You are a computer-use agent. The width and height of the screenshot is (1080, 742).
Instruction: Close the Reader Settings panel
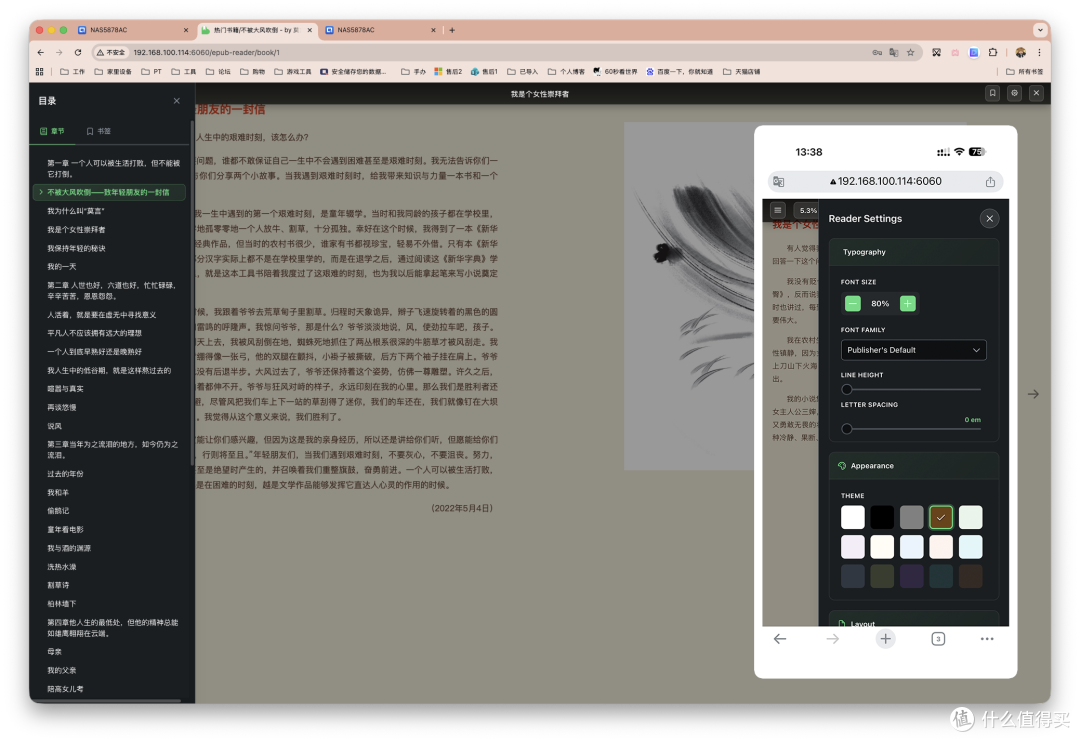point(989,218)
